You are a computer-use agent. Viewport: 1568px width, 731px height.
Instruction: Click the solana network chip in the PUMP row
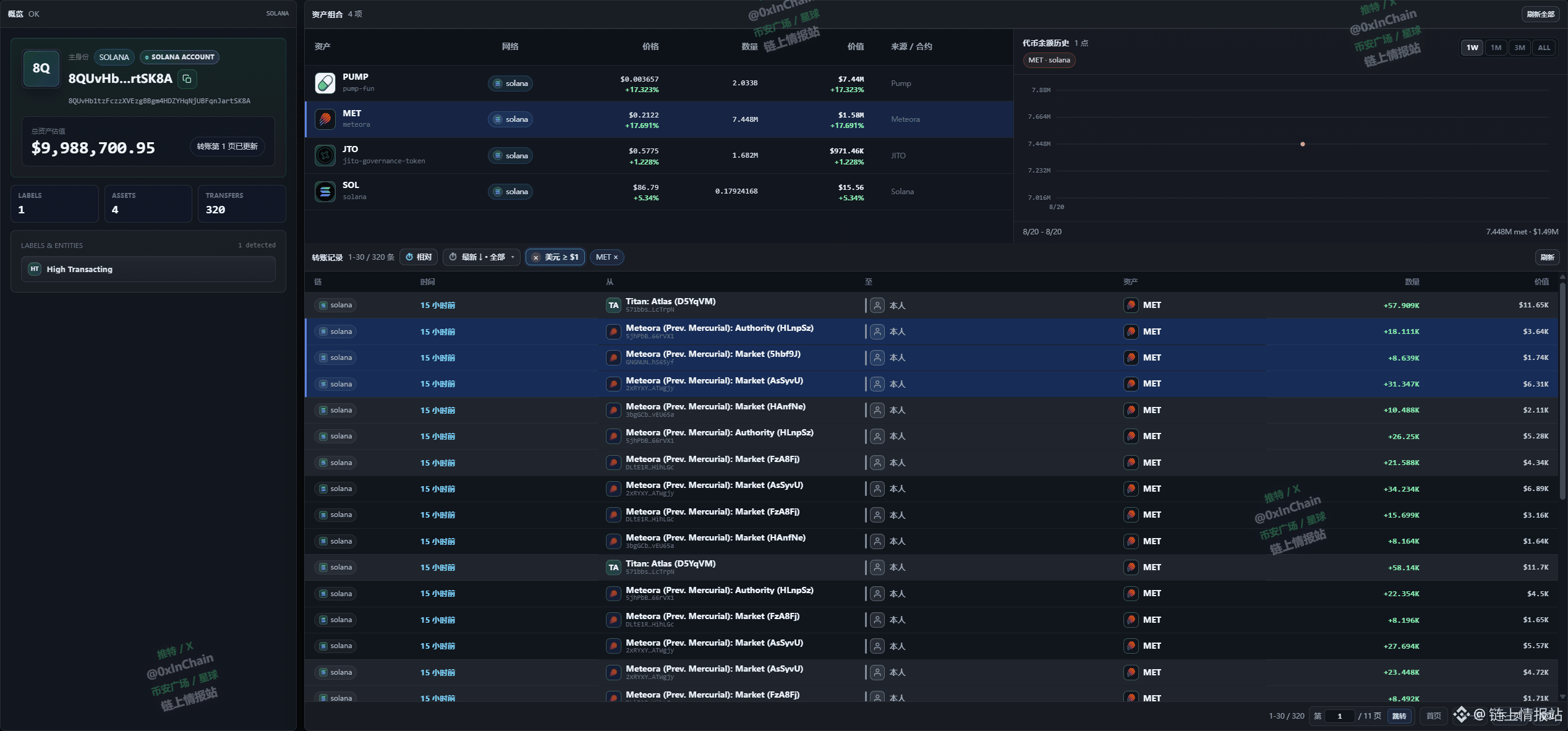(x=510, y=83)
